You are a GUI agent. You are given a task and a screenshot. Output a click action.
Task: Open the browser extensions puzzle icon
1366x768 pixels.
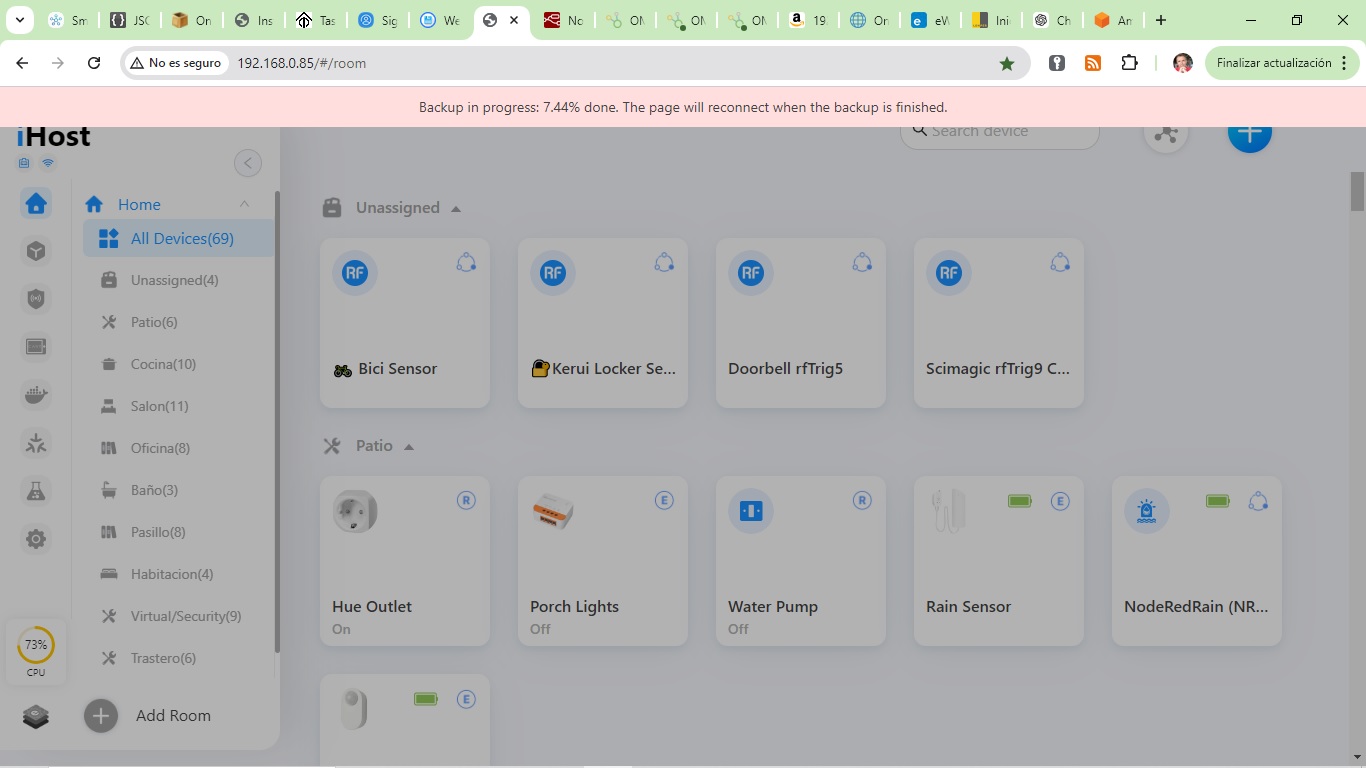point(1129,63)
